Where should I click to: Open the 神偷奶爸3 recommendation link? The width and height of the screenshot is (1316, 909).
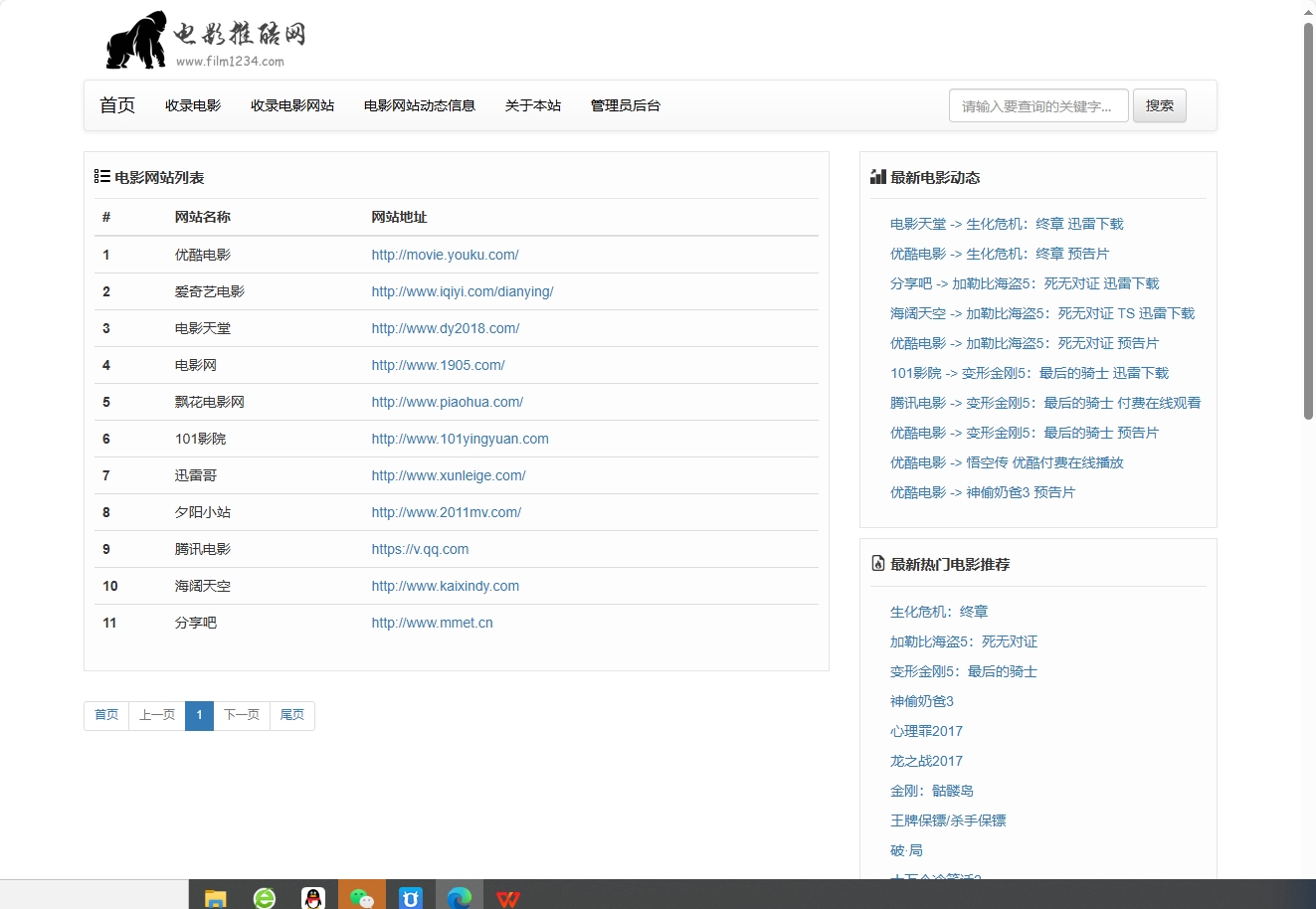922,701
